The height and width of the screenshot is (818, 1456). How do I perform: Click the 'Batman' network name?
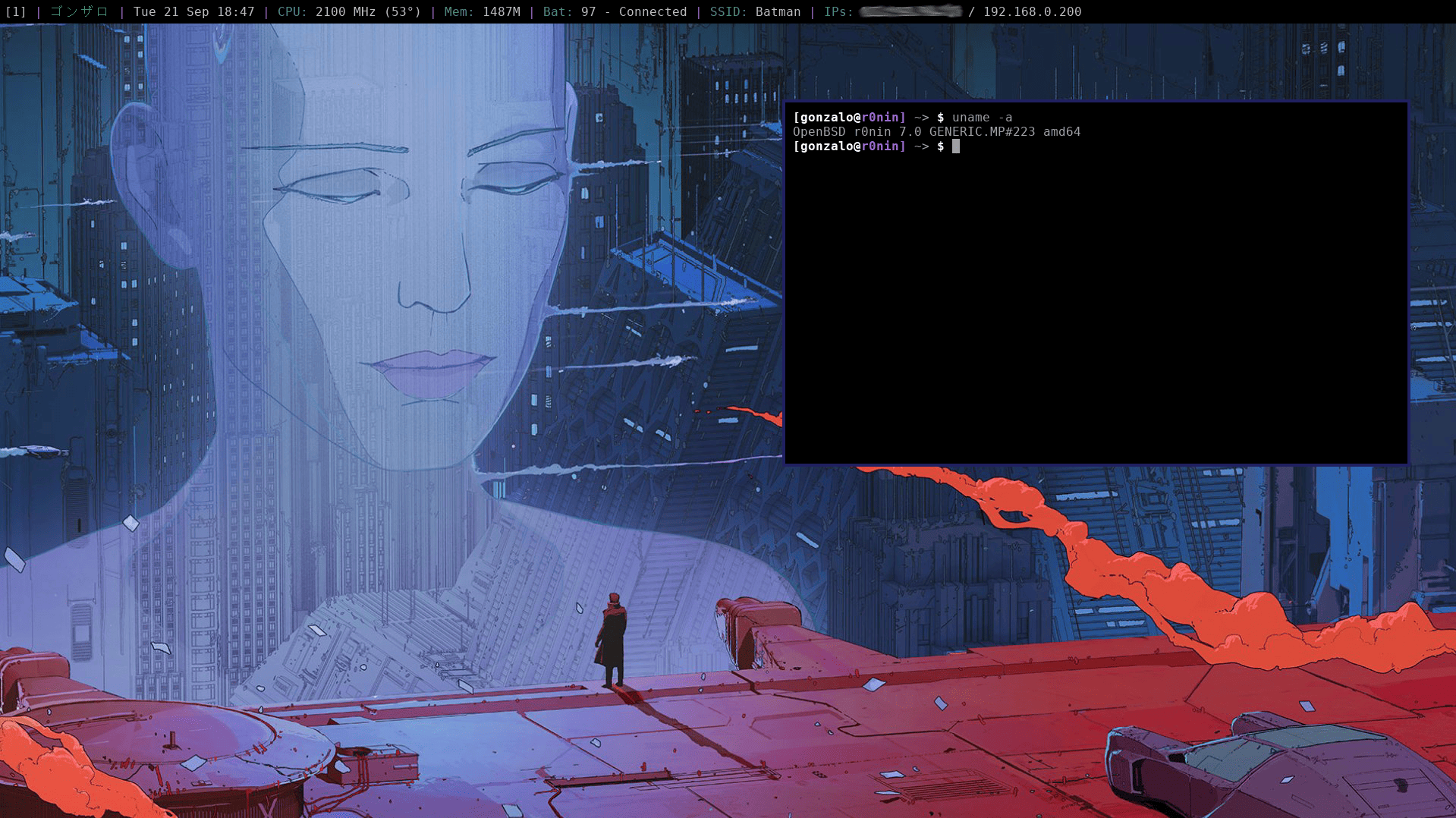pos(778,11)
